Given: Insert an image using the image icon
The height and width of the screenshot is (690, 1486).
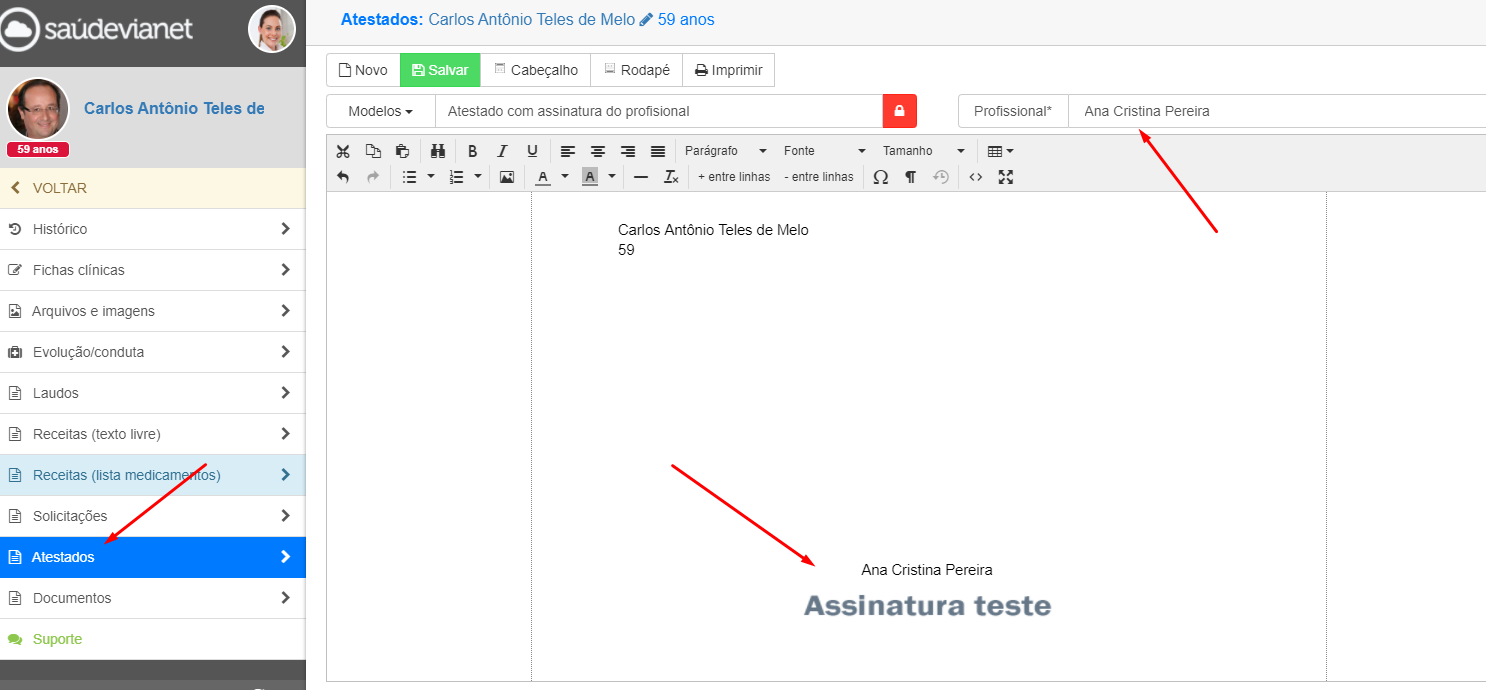Looking at the screenshot, I should click(x=507, y=177).
